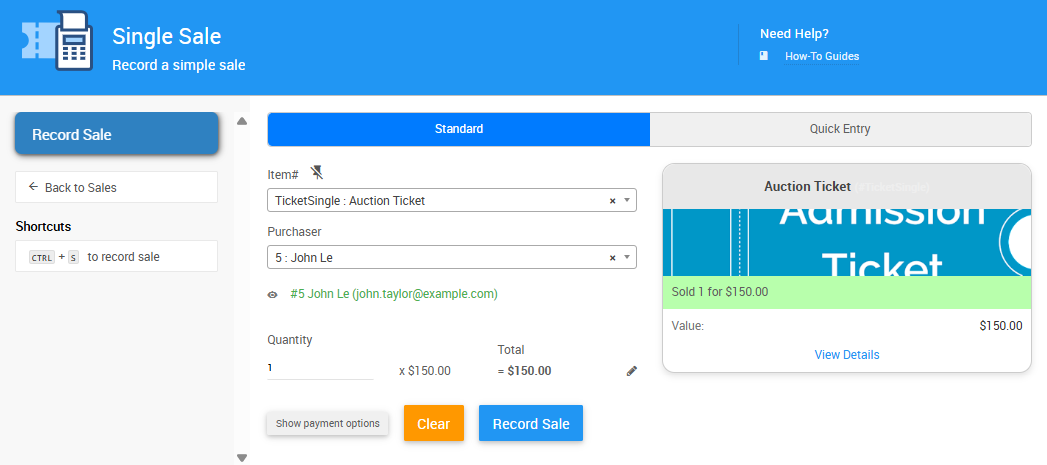Clear the Purchaser selection with x

point(612,258)
